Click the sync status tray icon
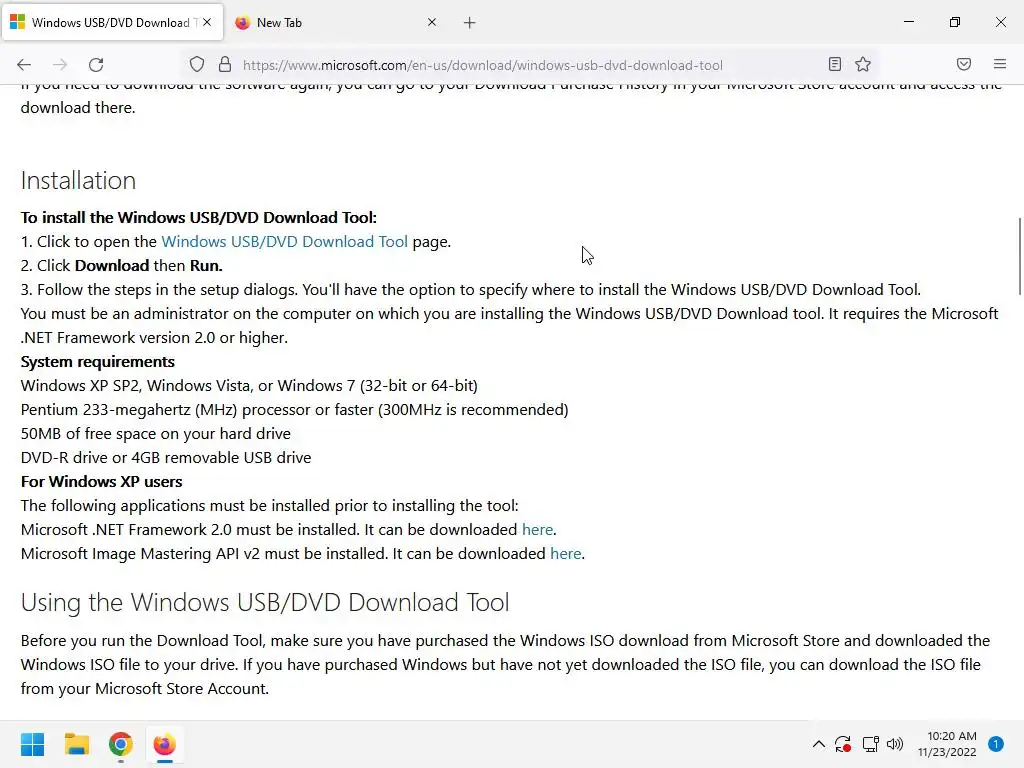 tap(842, 744)
